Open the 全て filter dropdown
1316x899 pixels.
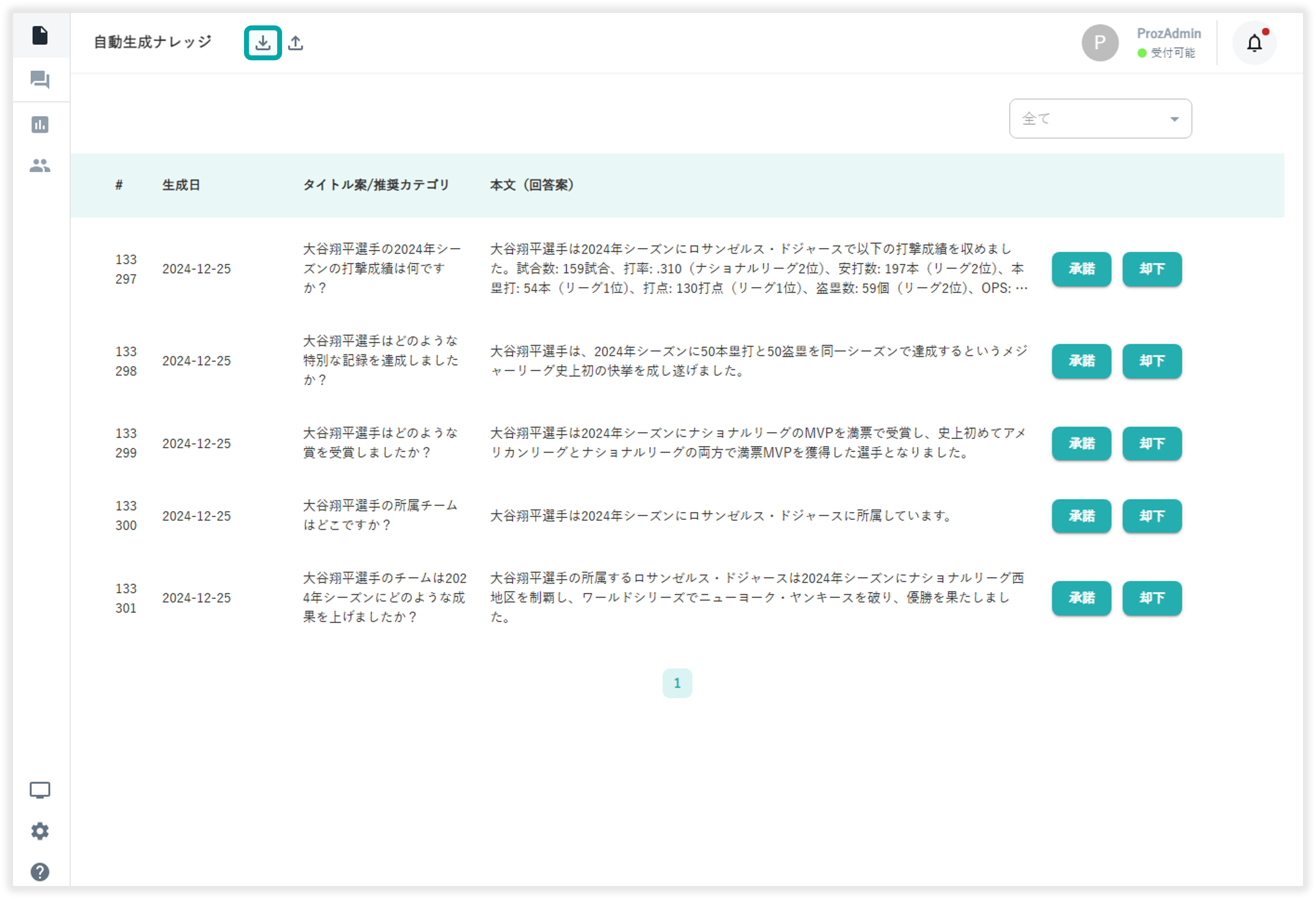pyautogui.click(x=1100, y=119)
